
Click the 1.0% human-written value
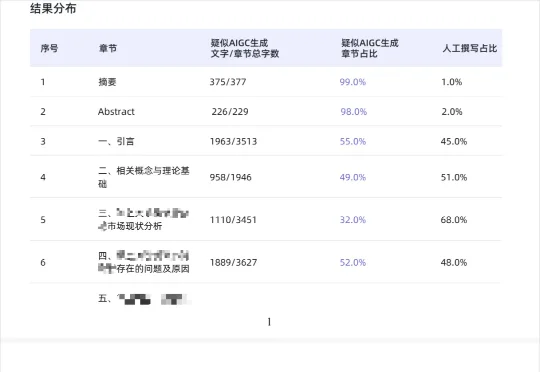pyautogui.click(x=452, y=82)
